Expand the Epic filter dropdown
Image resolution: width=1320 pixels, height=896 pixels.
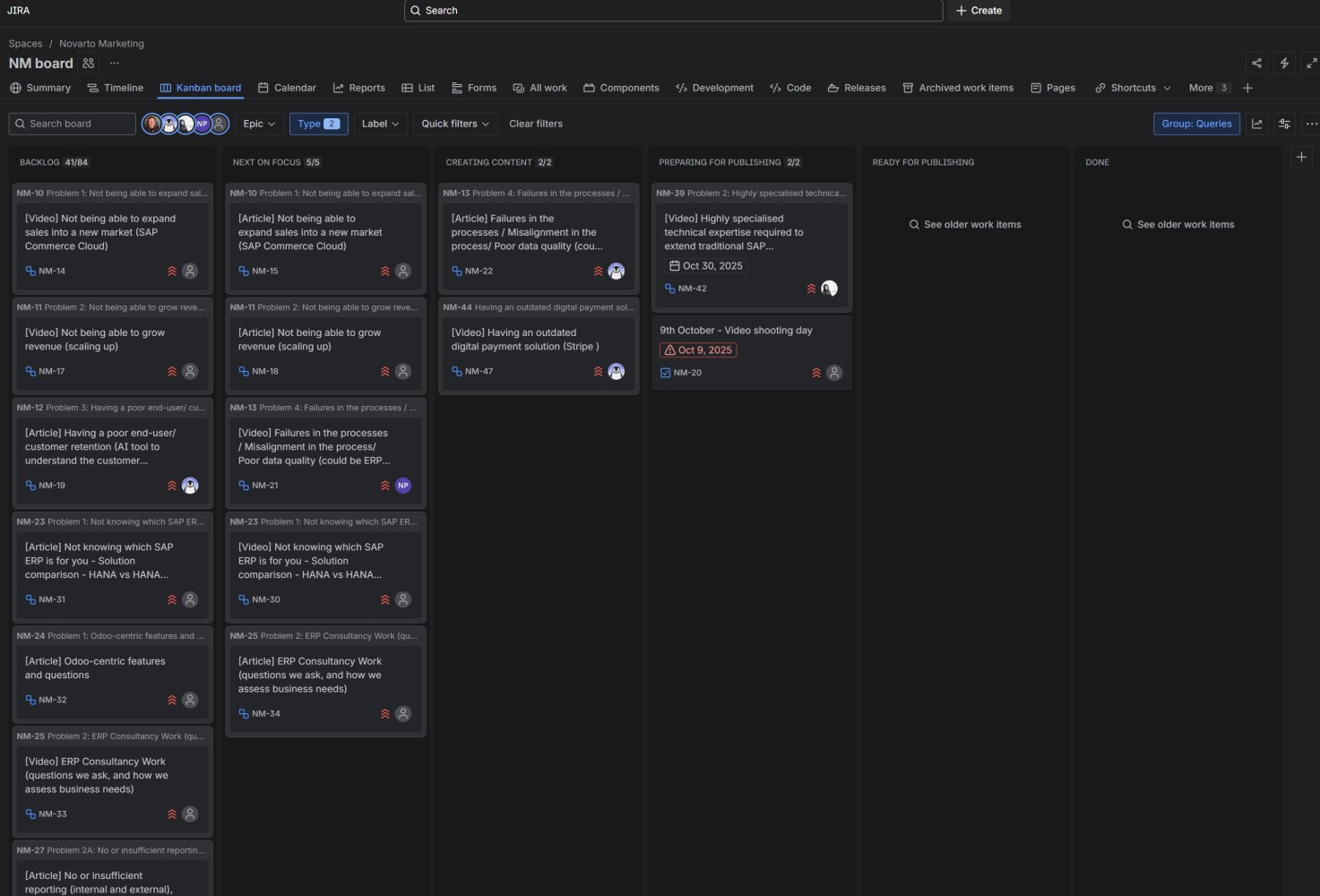click(259, 124)
